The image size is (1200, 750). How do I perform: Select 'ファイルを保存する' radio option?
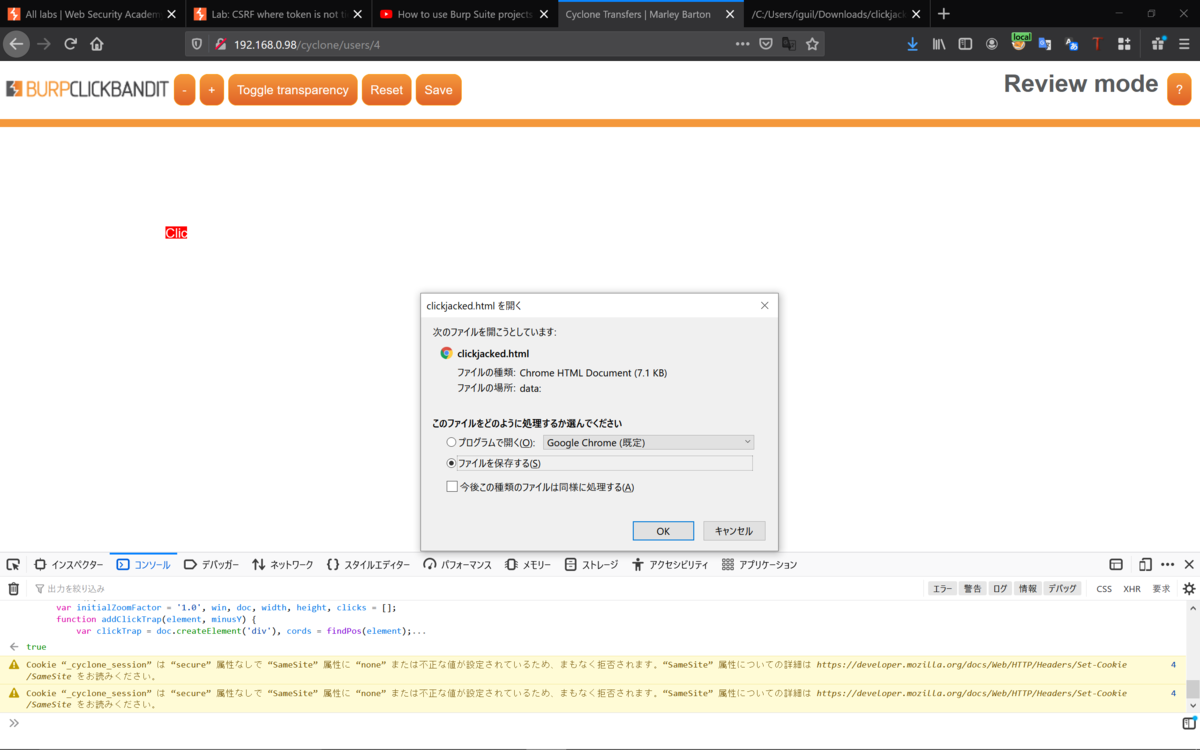452,463
